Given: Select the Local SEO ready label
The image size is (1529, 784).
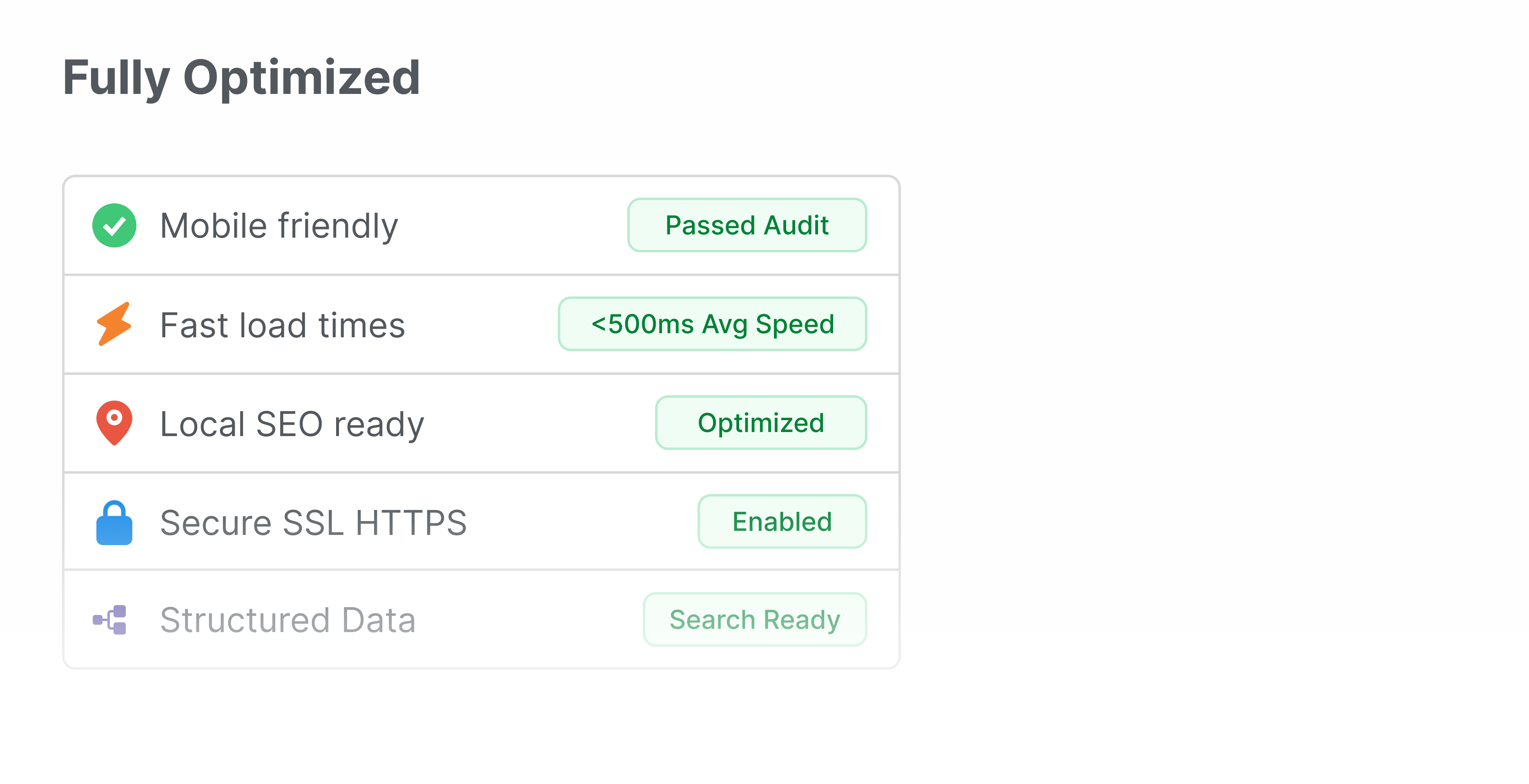Looking at the screenshot, I should pos(292,424).
